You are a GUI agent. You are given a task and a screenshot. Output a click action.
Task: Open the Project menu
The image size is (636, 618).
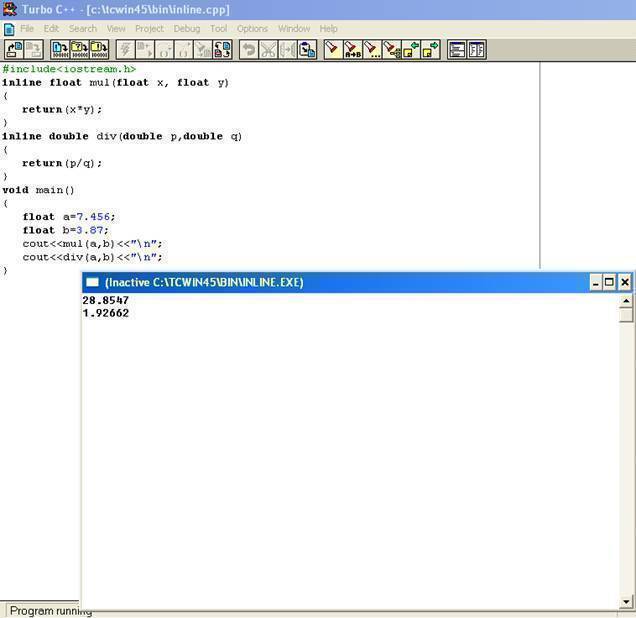click(x=149, y=29)
